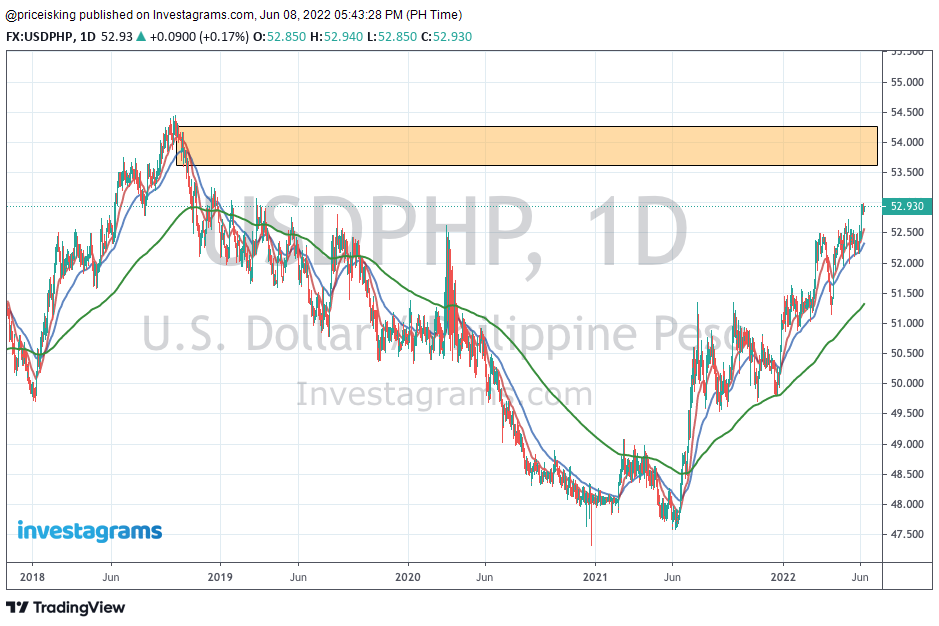
Task: Click the TradingView logo icon
Action: coord(18,607)
